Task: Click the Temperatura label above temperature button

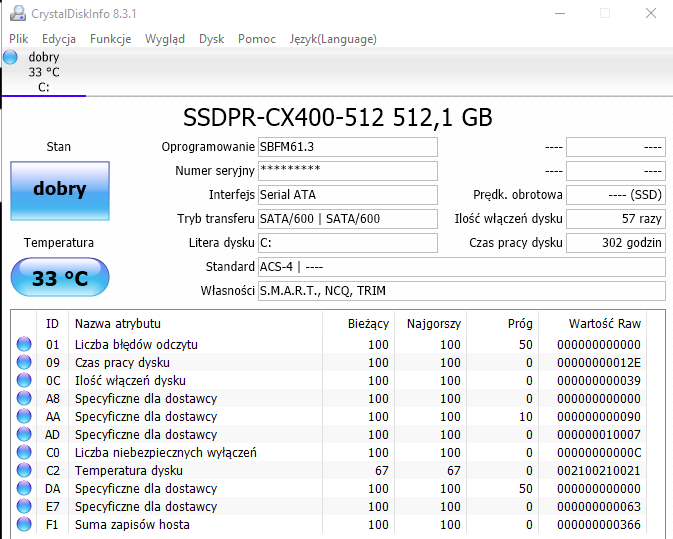Action: click(59, 243)
